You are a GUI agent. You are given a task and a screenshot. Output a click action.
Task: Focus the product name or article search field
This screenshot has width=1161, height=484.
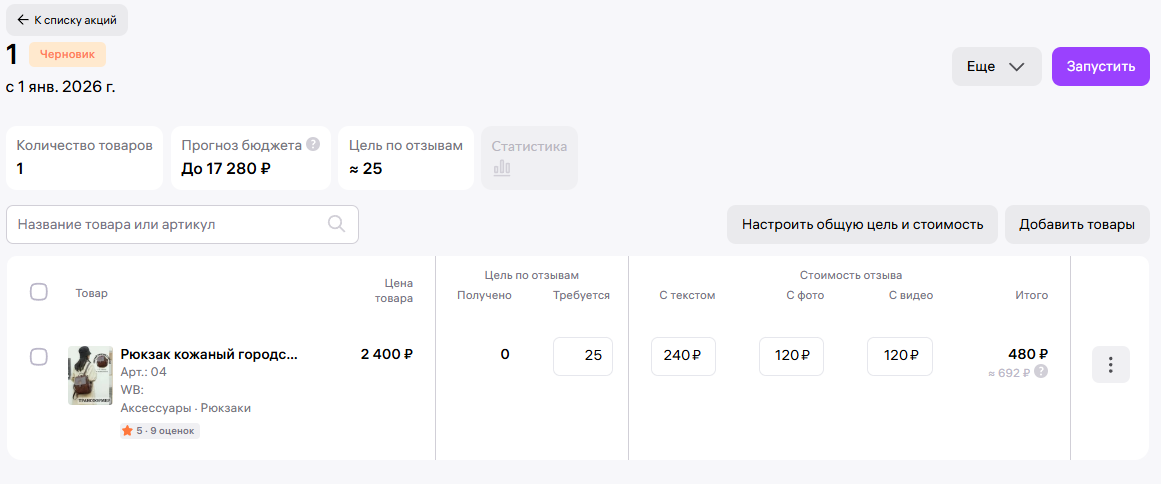click(x=170, y=225)
